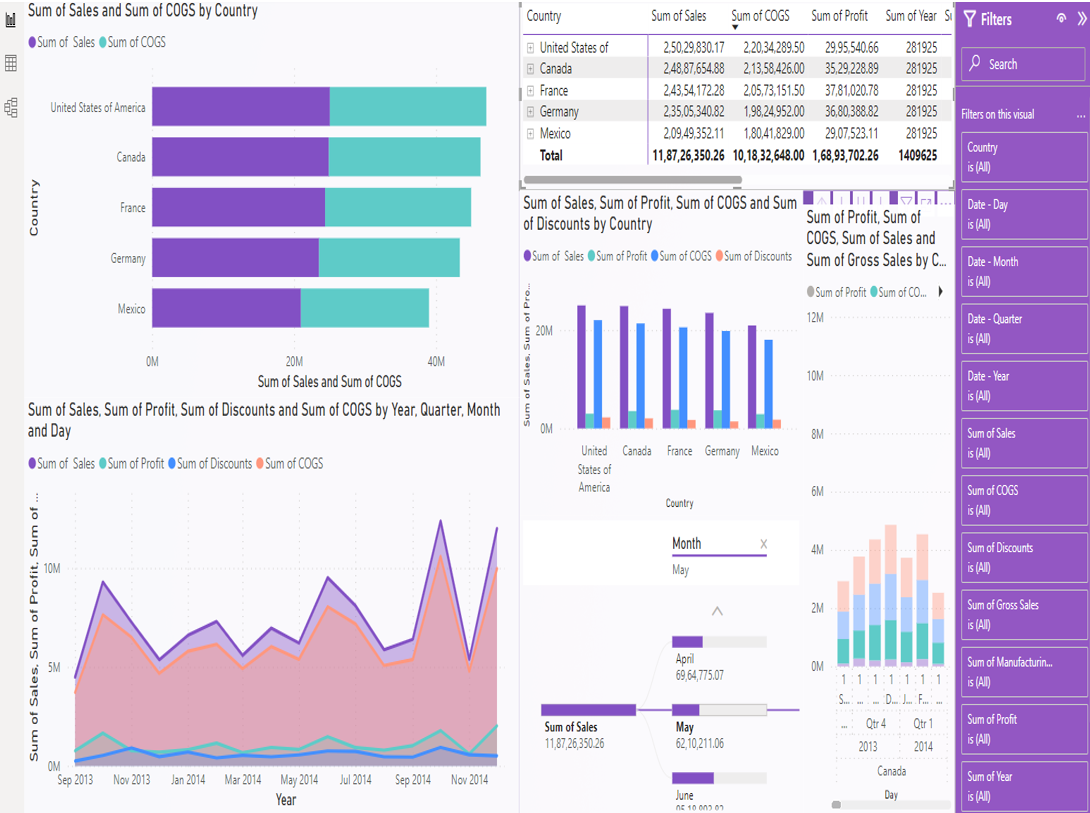Image resolution: width=1090 pixels, height=813 pixels.
Task: Toggle Sum of Profit legend in area chart
Action: coord(135,464)
